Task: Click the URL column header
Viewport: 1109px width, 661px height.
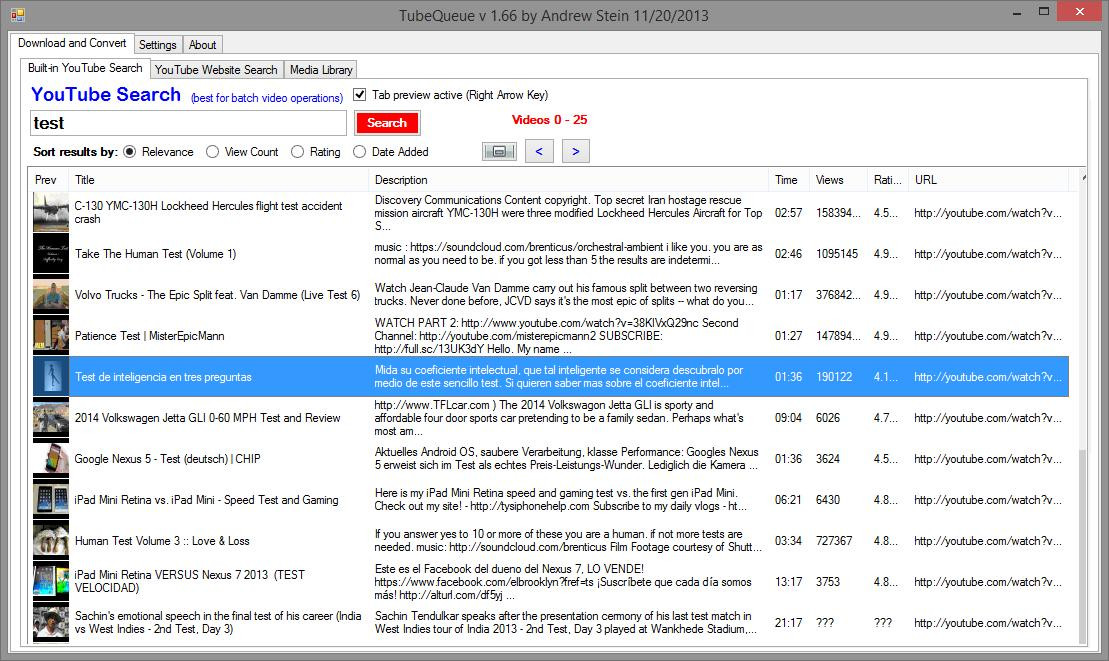Action: click(x=989, y=180)
